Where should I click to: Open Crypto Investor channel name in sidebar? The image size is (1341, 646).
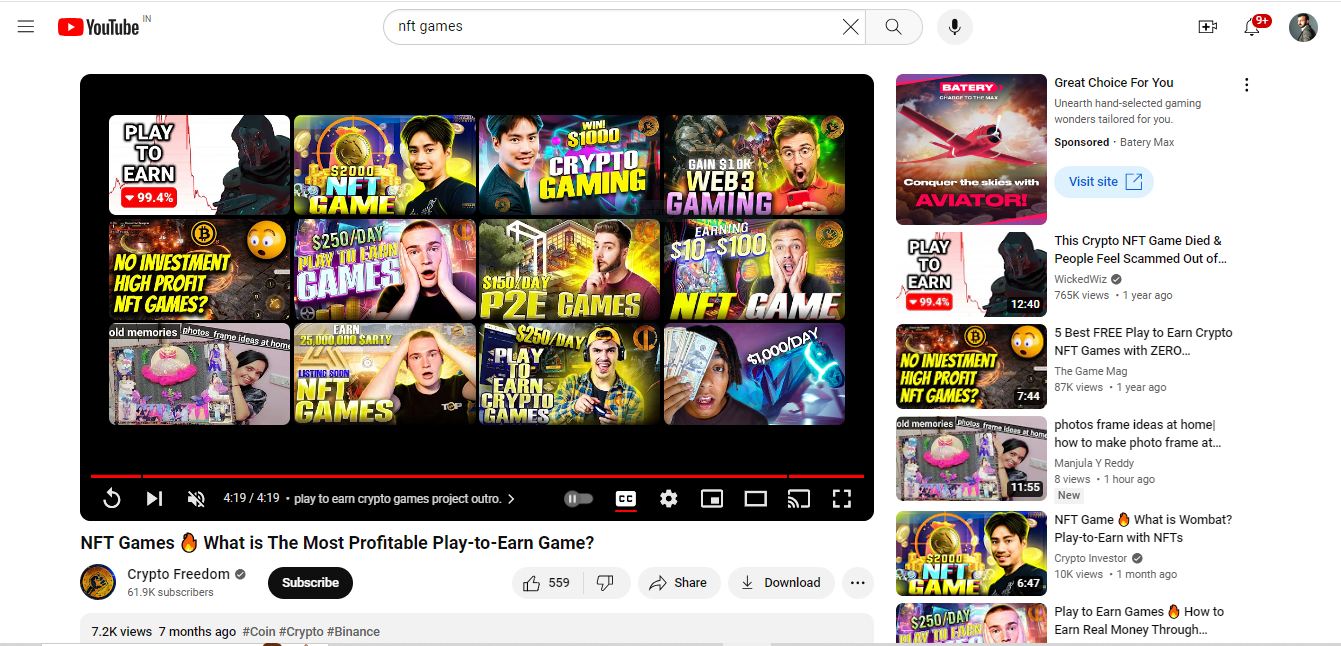(1090, 558)
